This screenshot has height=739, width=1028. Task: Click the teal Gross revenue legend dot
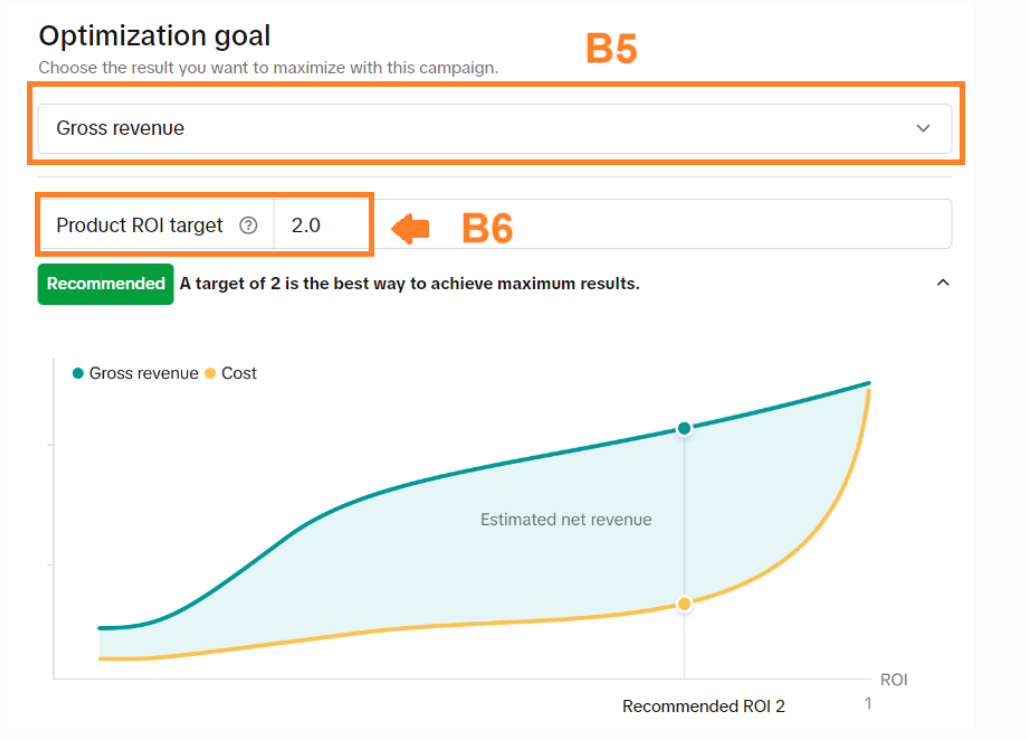pos(78,374)
